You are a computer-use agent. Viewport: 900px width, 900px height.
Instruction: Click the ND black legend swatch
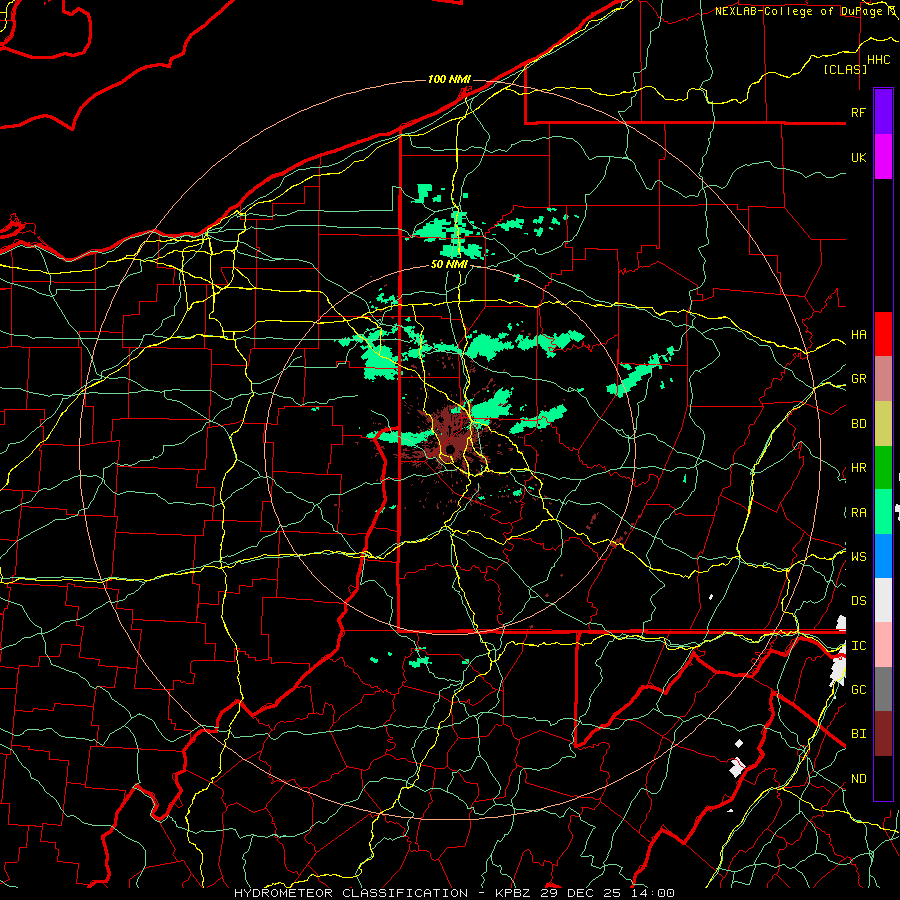coord(883,778)
